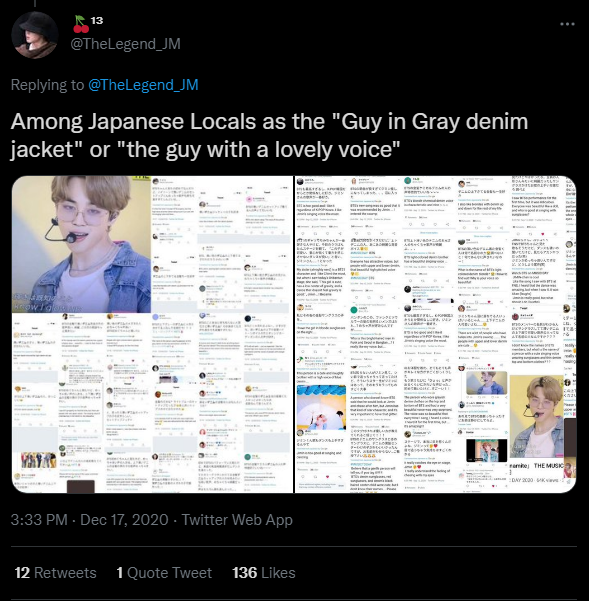Image resolution: width=589 pixels, height=601 pixels.
Task: View the 12 Retweets list
Action: coord(56,573)
